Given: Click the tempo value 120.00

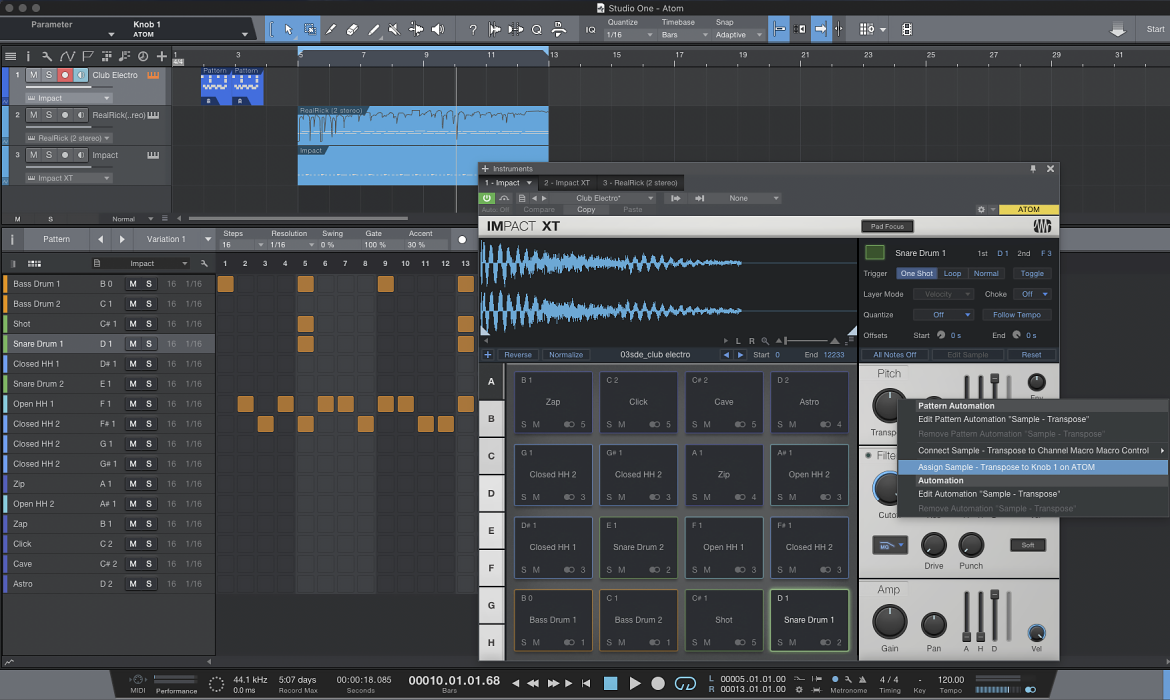Looking at the screenshot, I should 951,680.
